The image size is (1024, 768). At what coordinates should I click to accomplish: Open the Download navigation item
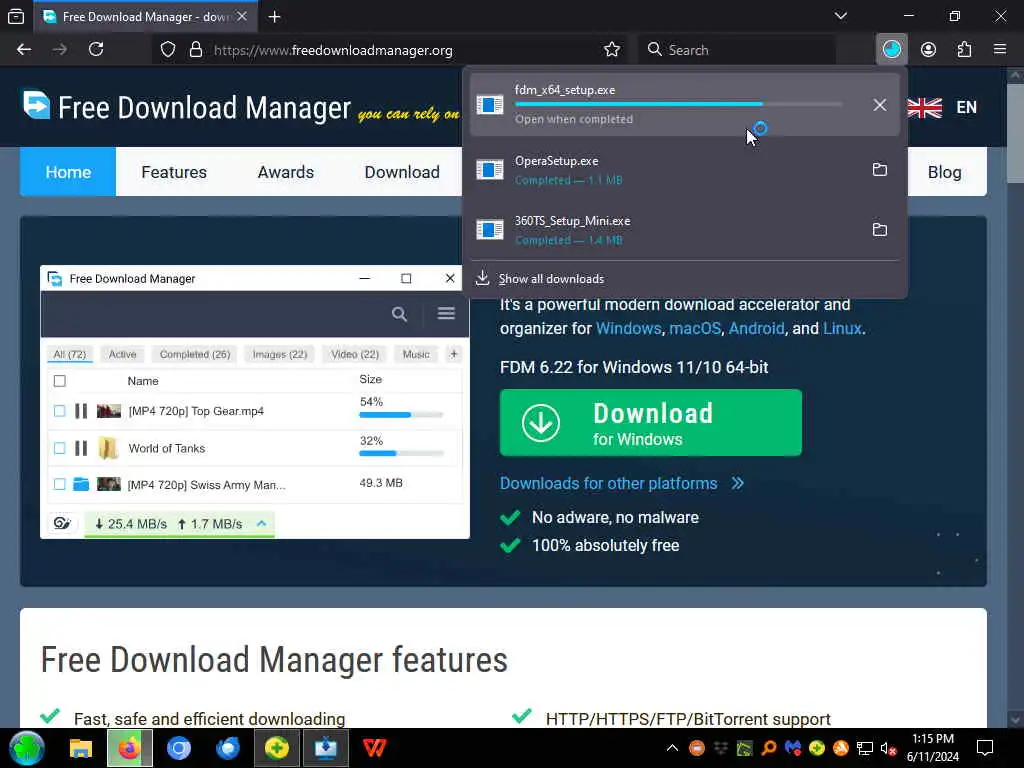pos(402,172)
